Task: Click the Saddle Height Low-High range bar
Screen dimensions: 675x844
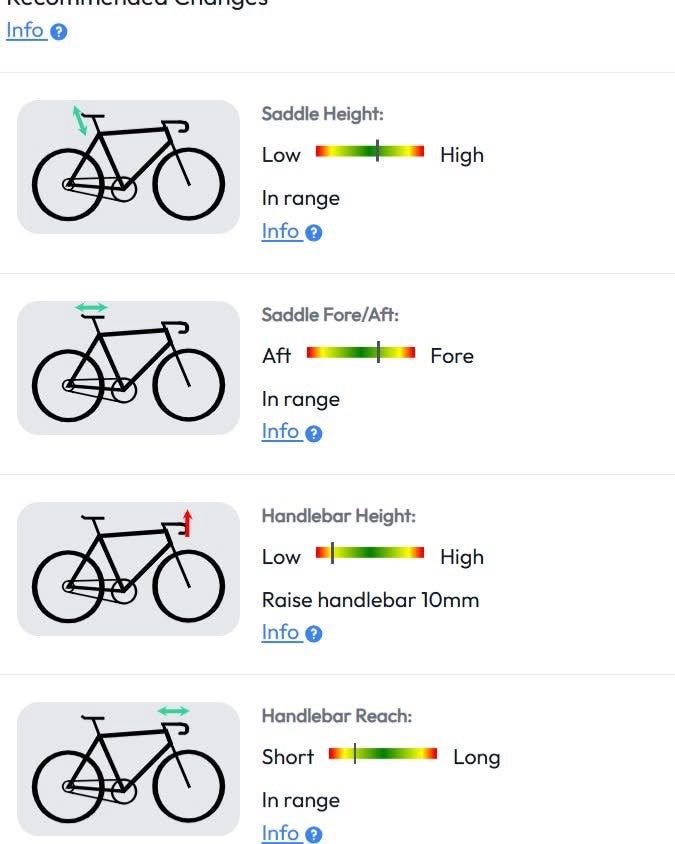Action: [x=370, y=152]
